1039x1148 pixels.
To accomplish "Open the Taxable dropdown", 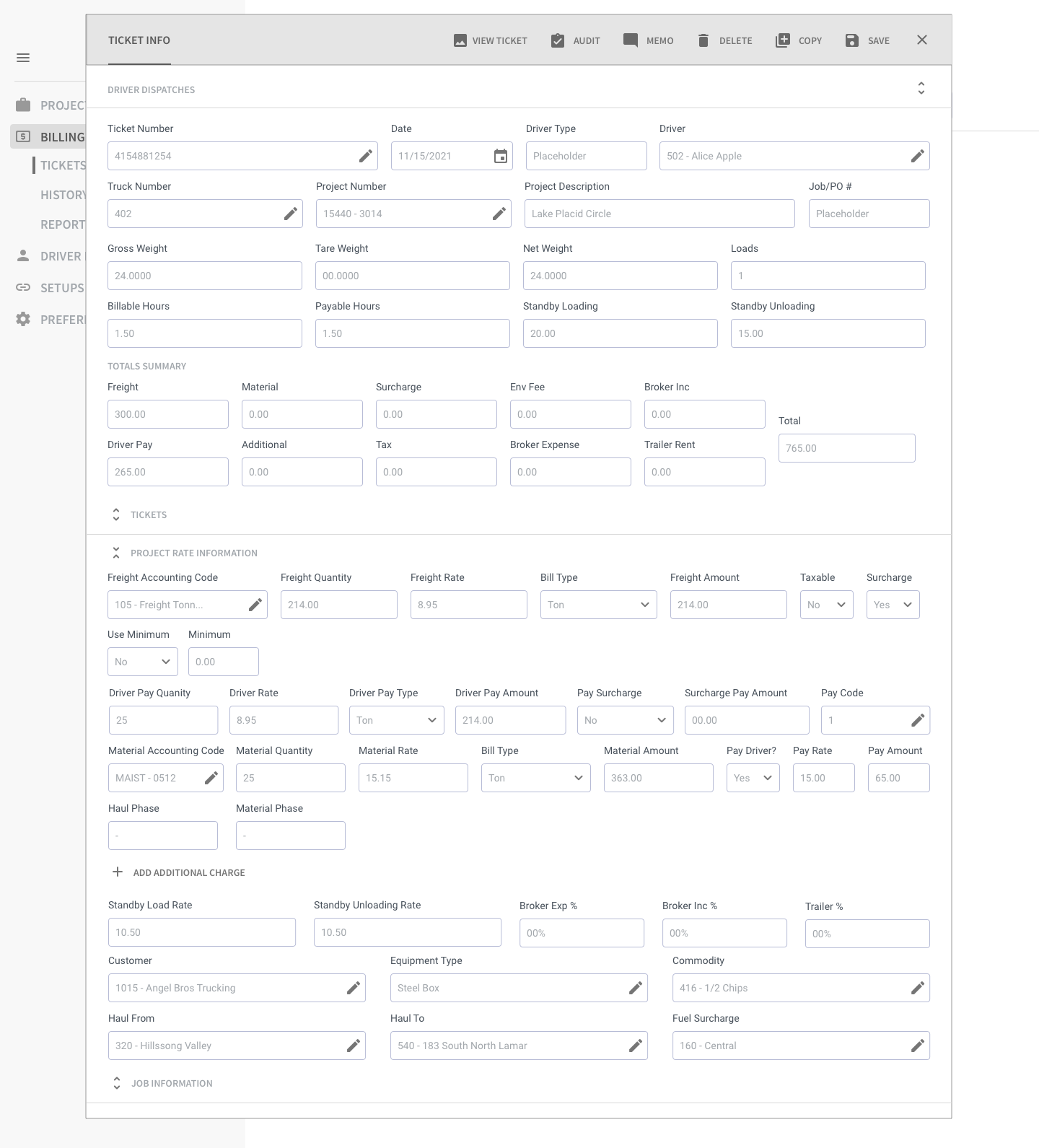I will point(827,605).
